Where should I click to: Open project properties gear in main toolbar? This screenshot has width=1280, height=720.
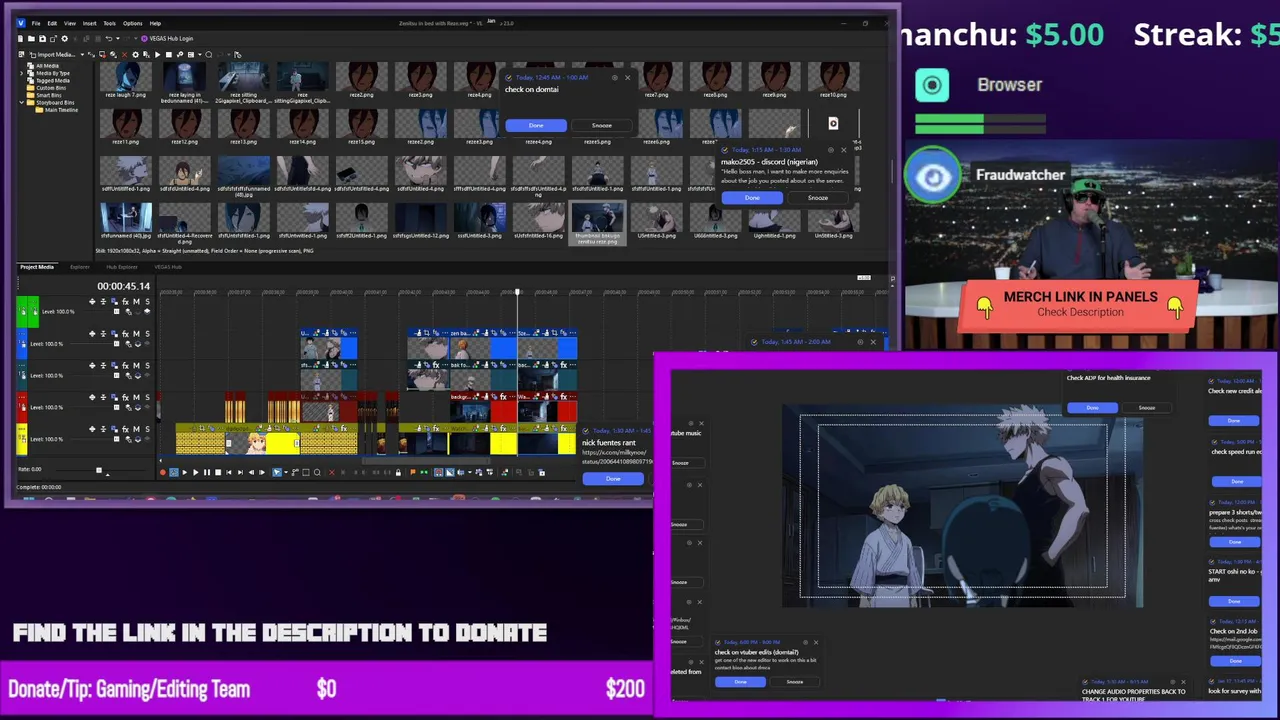[x=64, y=39]
